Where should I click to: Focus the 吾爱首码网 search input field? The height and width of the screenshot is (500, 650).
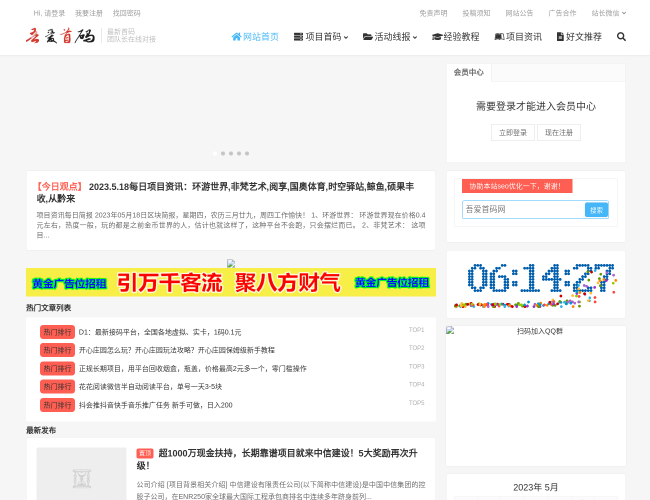click(x=523, y=209)
